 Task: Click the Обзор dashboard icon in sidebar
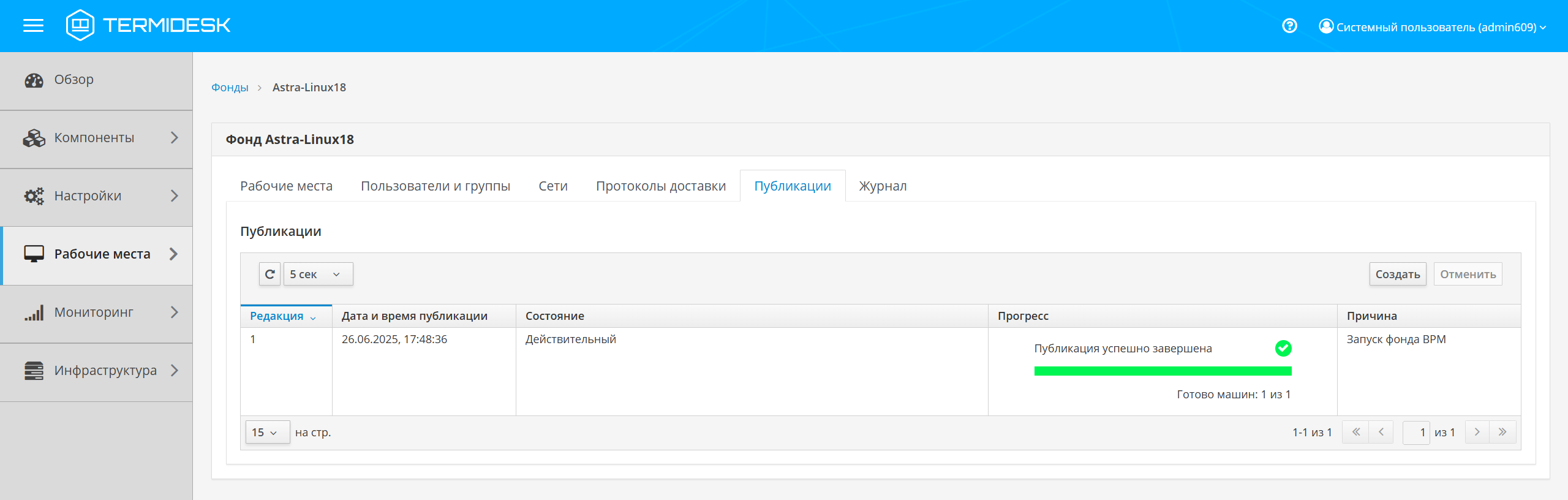tap(34, 80)
